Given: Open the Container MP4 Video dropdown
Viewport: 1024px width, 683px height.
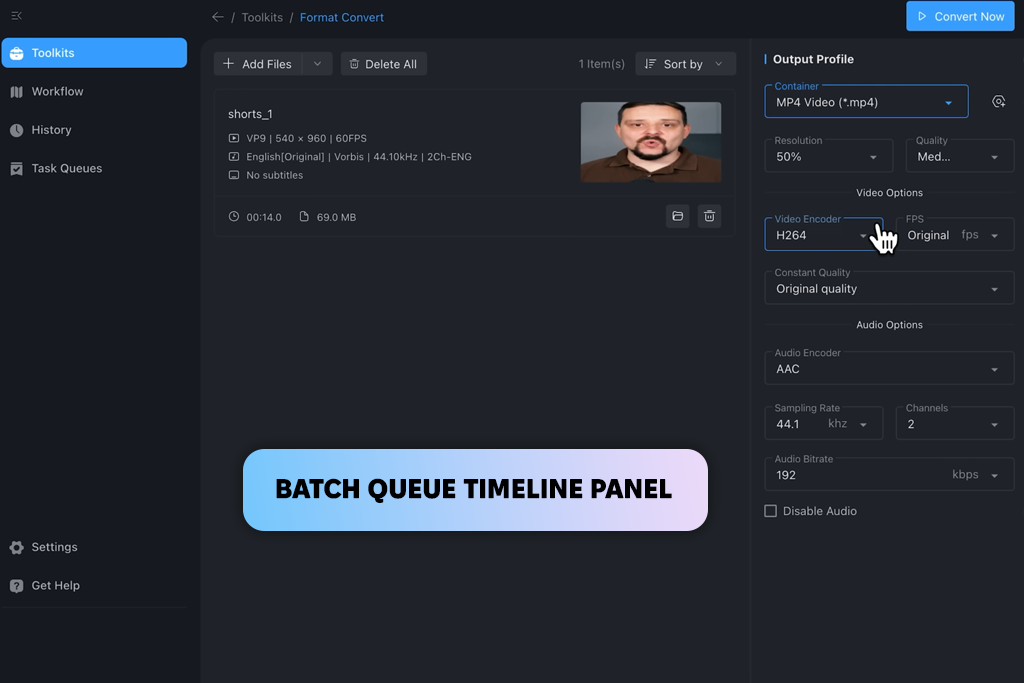Looking at the screenshot, I should tap(866, 102).
